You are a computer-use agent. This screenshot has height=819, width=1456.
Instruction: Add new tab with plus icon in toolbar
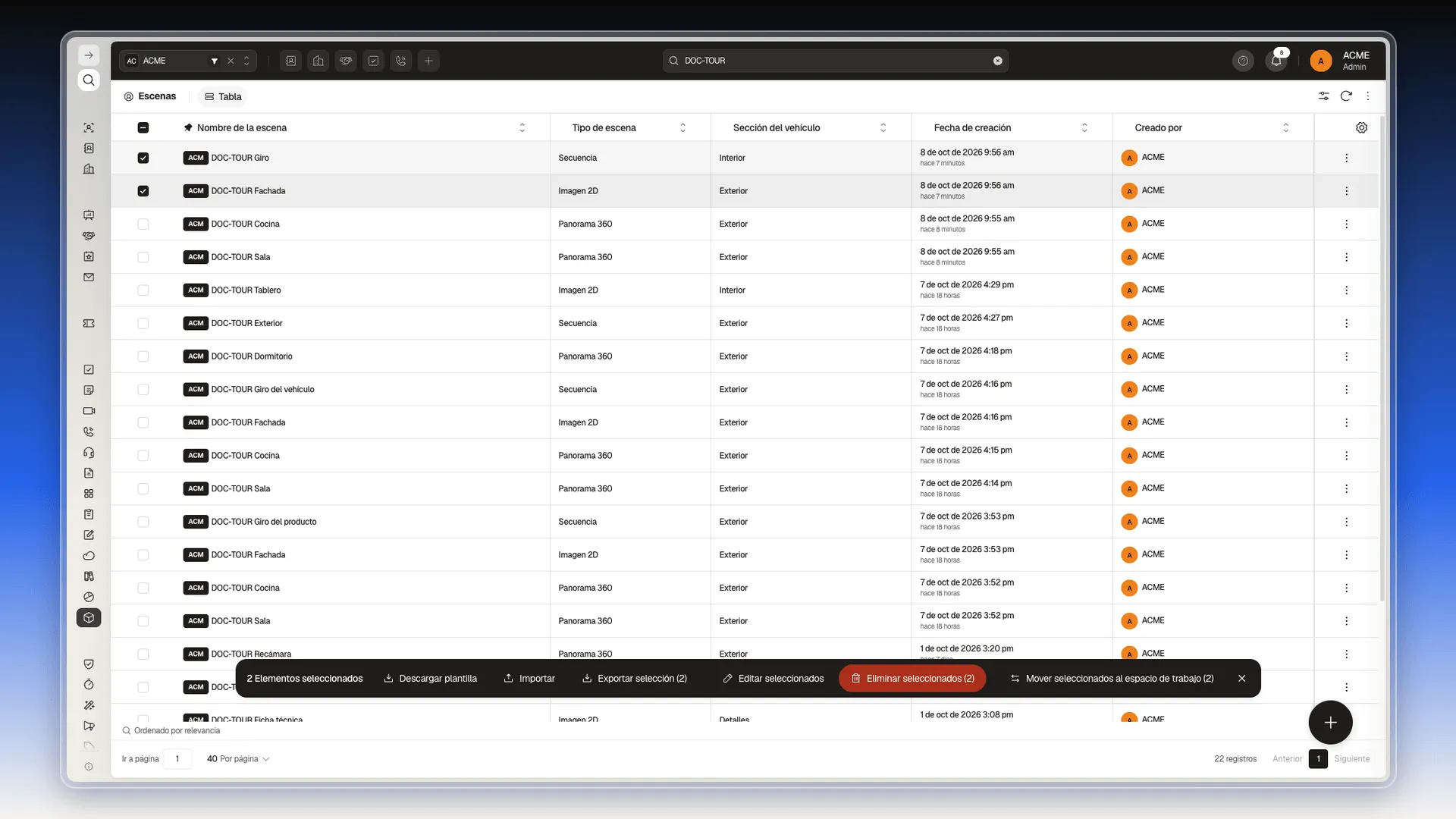(x=428, y=61)
